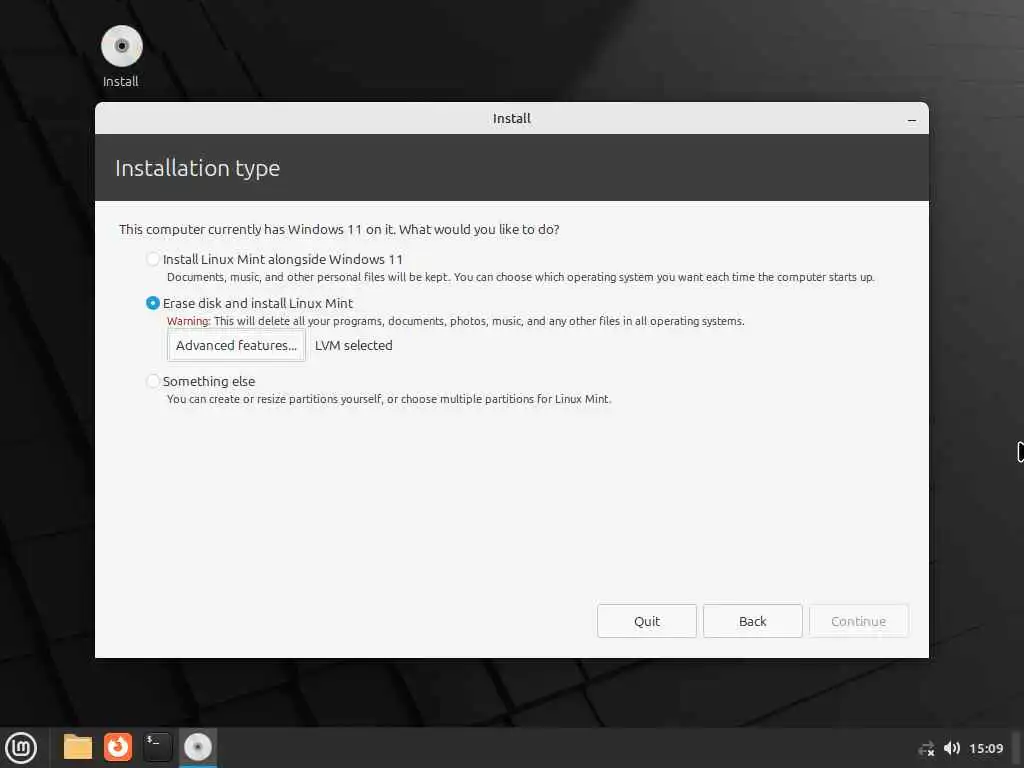This screenshot has width=1024, height=768.
Task: Show the calendar from the 15:09 clock
Action: point(986,748)
